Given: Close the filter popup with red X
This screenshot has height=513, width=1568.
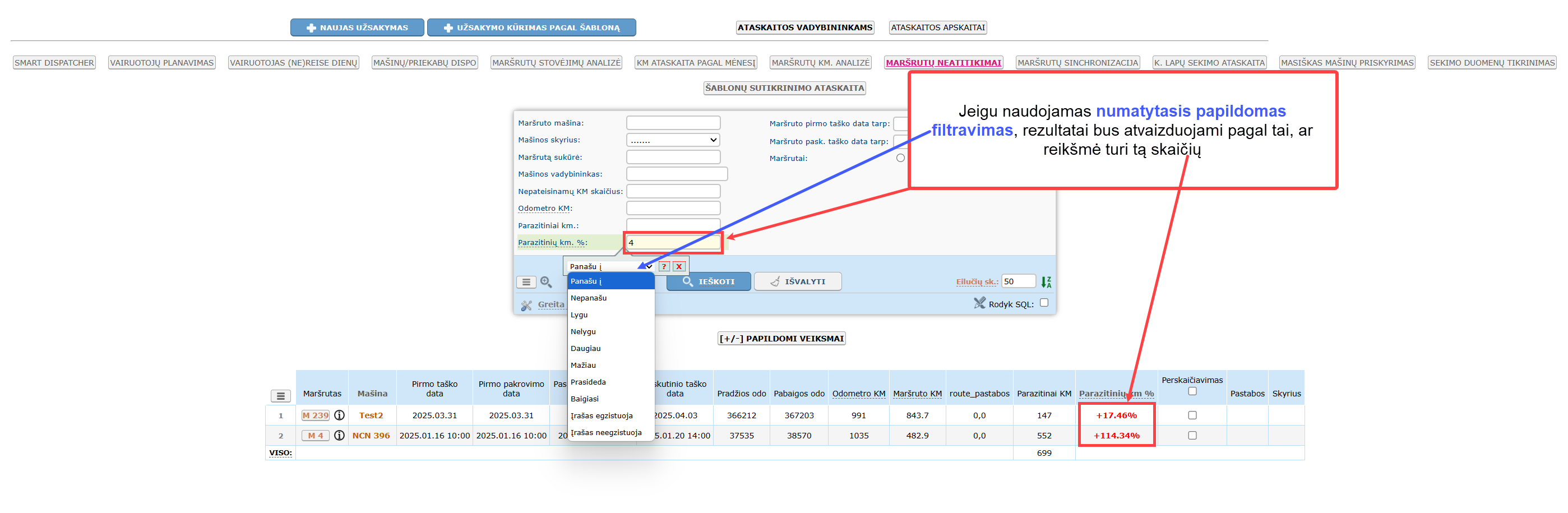Looking at the screenshot, I should pos(679,266).
